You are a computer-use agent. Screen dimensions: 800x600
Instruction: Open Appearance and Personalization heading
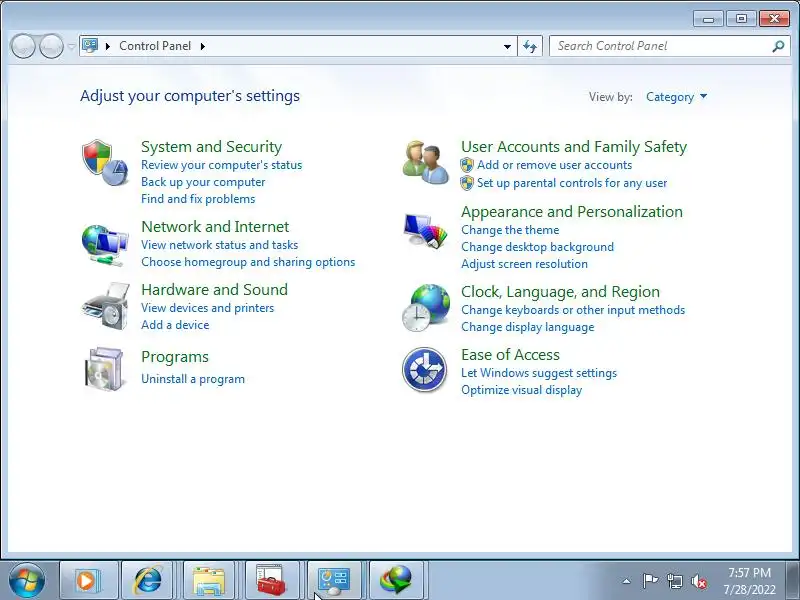click(571, 212)
